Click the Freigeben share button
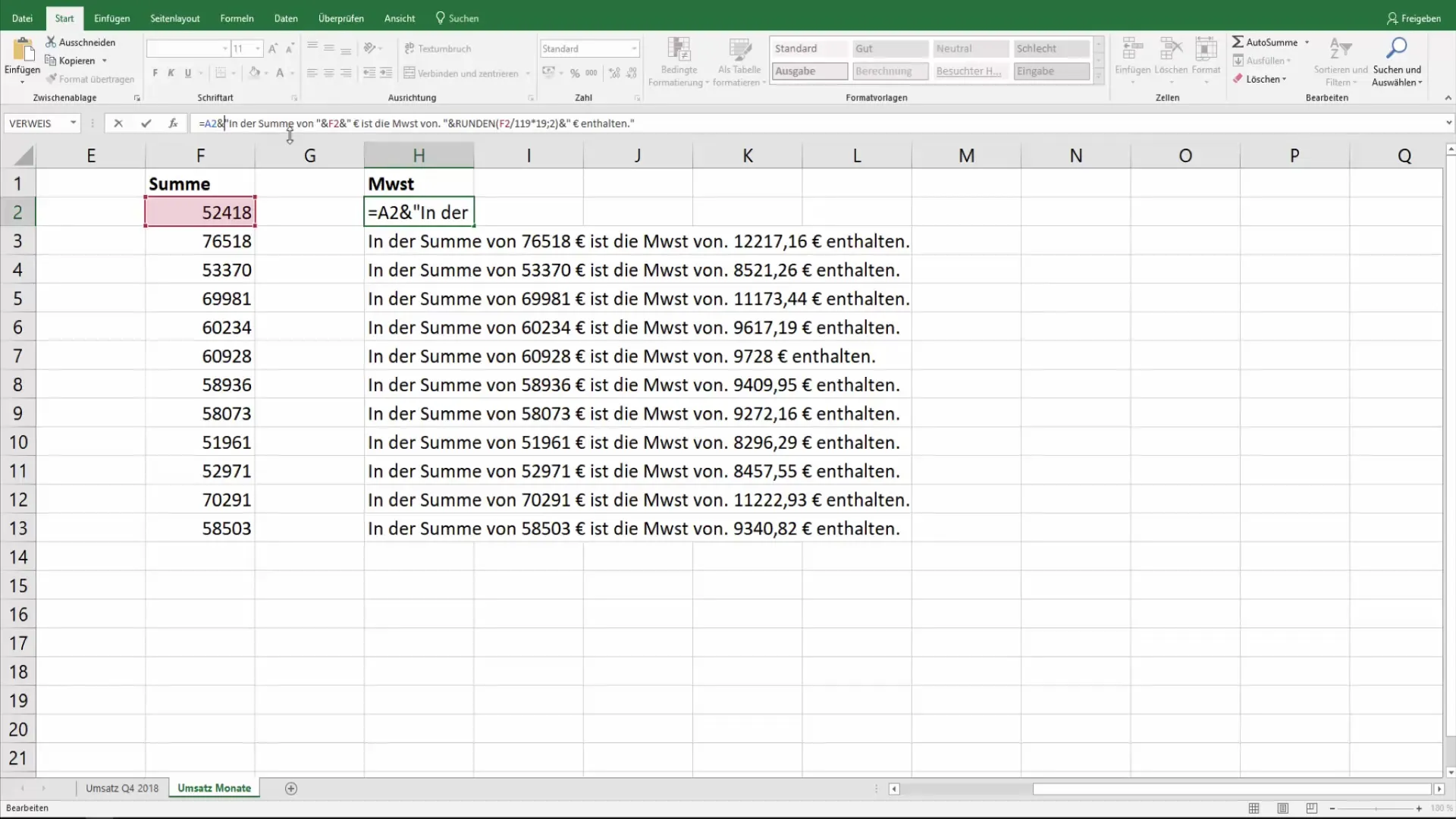The width and height of the screenshot is (1456, 819). [1414, 18]
